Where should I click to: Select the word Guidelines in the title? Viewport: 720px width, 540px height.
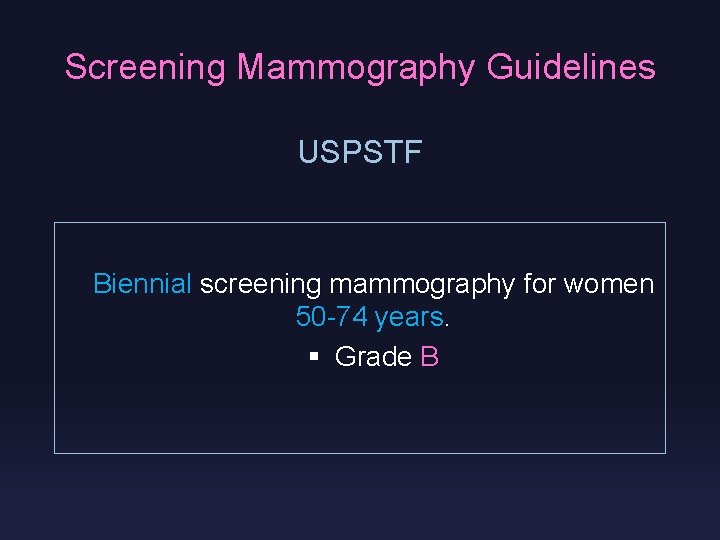point(571,67)
